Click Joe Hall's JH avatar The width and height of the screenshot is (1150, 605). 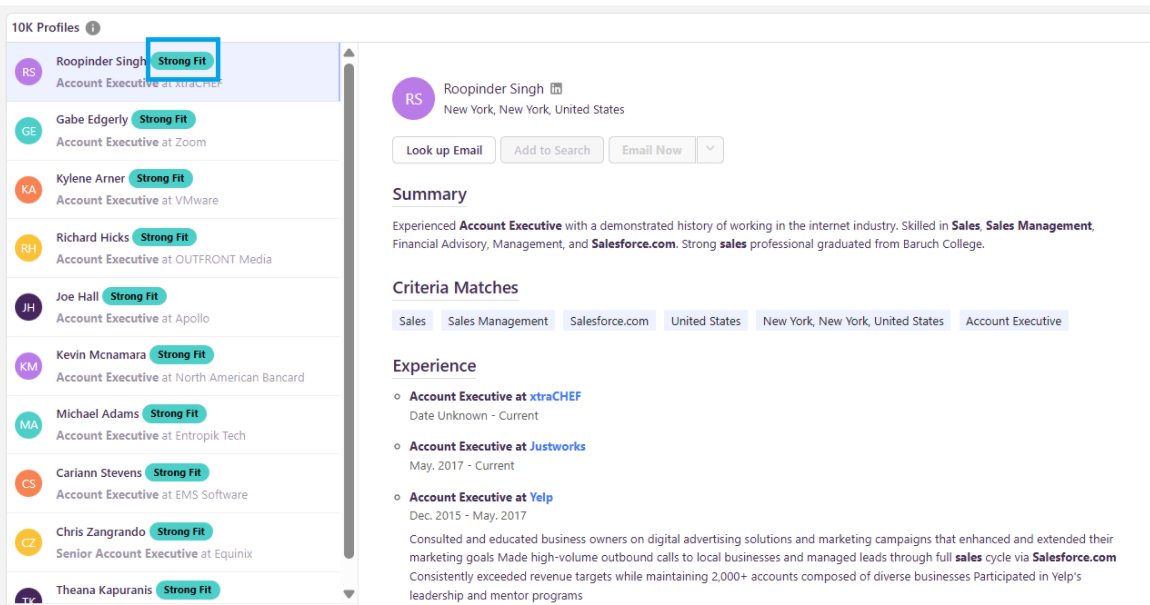tap(29, 307)
